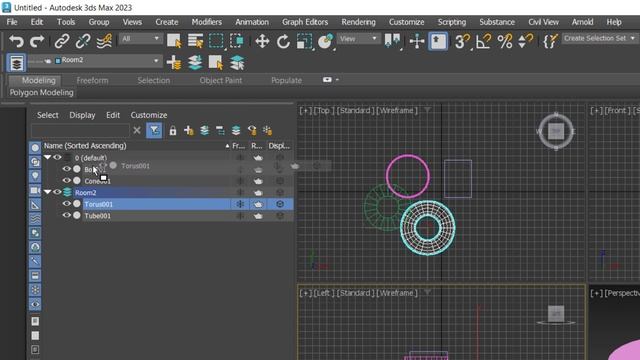The image size is (640, 360).
Task: Activate the Select and Link tool
Action: tap(62, 41)
